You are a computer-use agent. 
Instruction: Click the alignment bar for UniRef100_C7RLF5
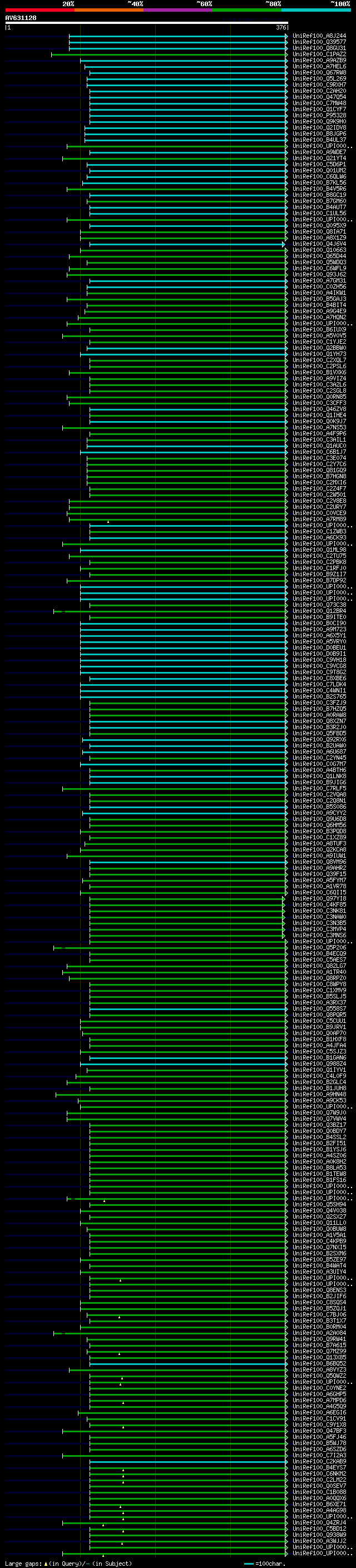point(175,789)
